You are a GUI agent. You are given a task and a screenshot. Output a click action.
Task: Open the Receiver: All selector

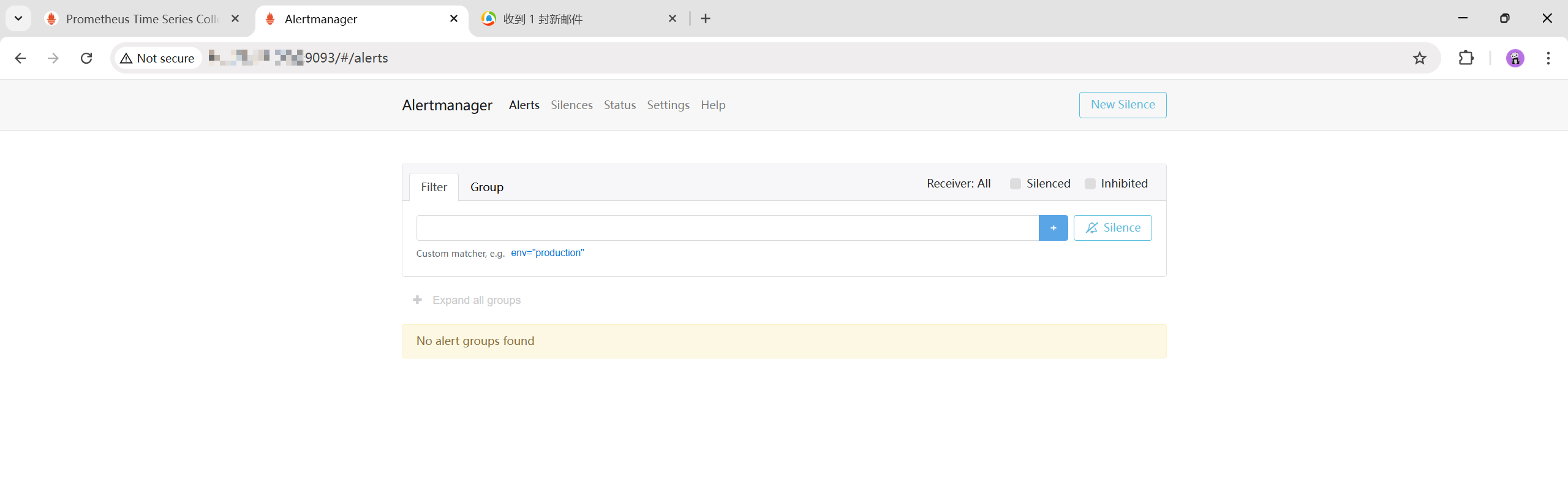coord(959,184)
